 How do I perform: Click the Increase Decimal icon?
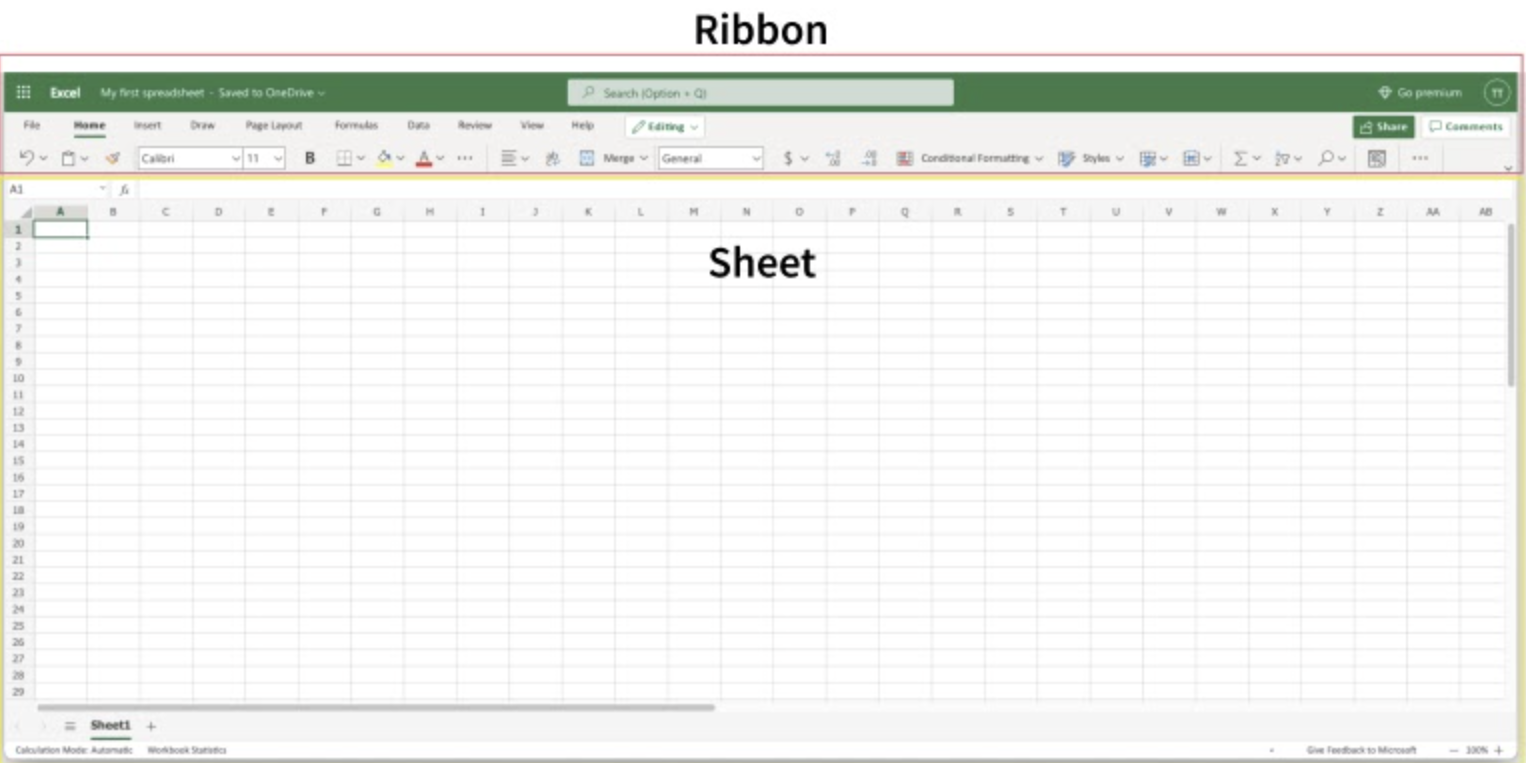835,157
